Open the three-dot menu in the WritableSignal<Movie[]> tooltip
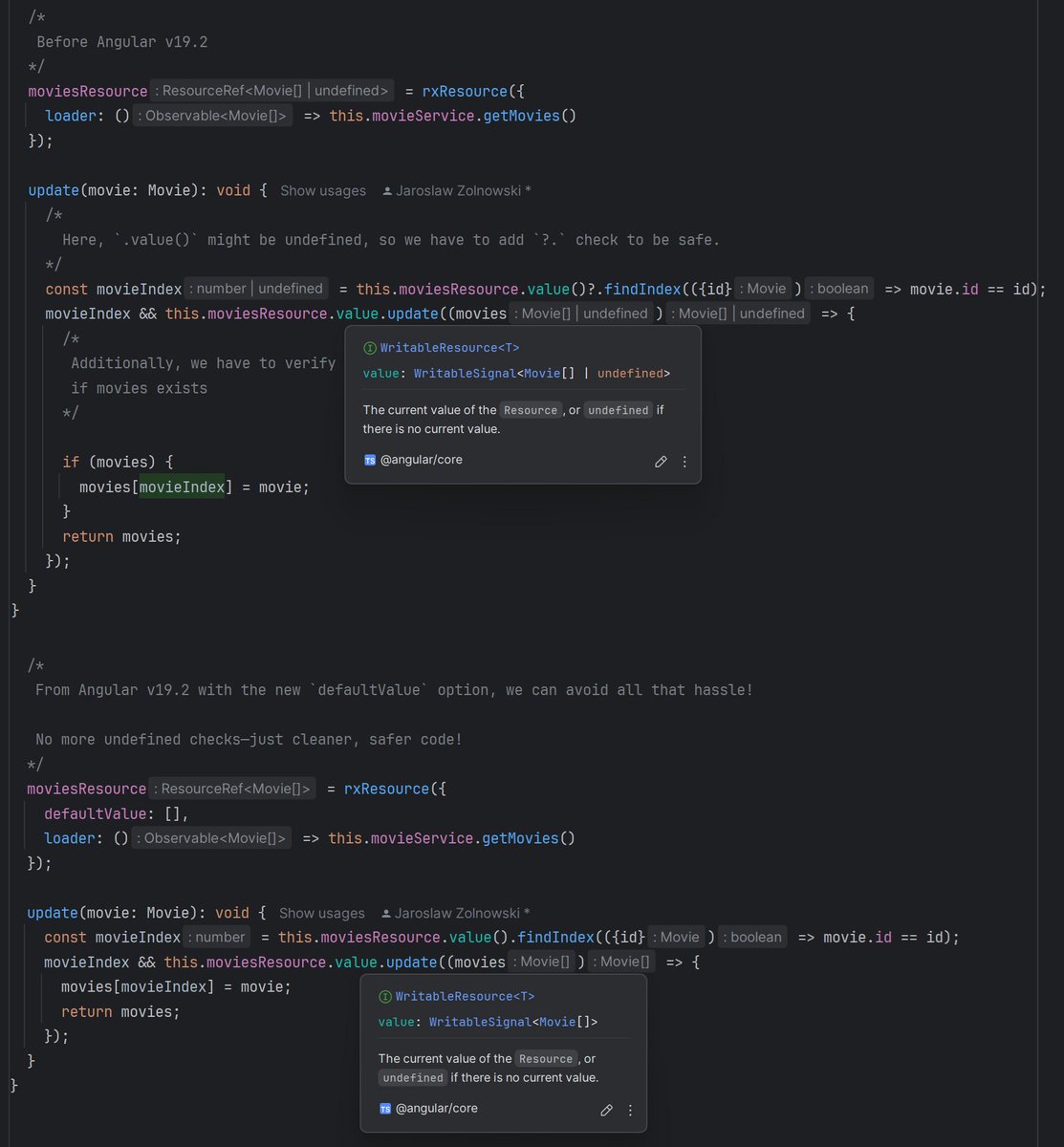Image resolution: width=1064 pixels, height=1147 pixels. click(630, 1110)
